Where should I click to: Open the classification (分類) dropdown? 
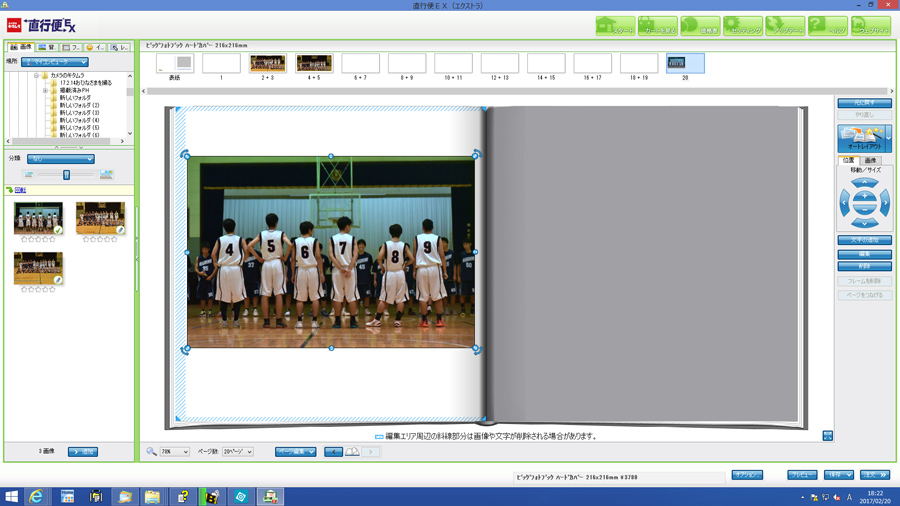tap(60, 159)
